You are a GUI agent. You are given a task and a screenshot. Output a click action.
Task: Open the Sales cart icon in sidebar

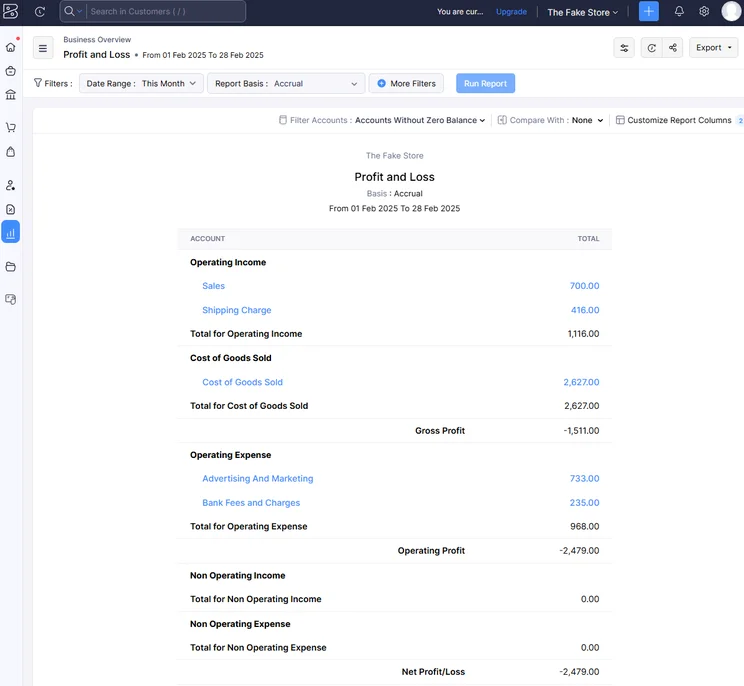[x=10, y=127]
